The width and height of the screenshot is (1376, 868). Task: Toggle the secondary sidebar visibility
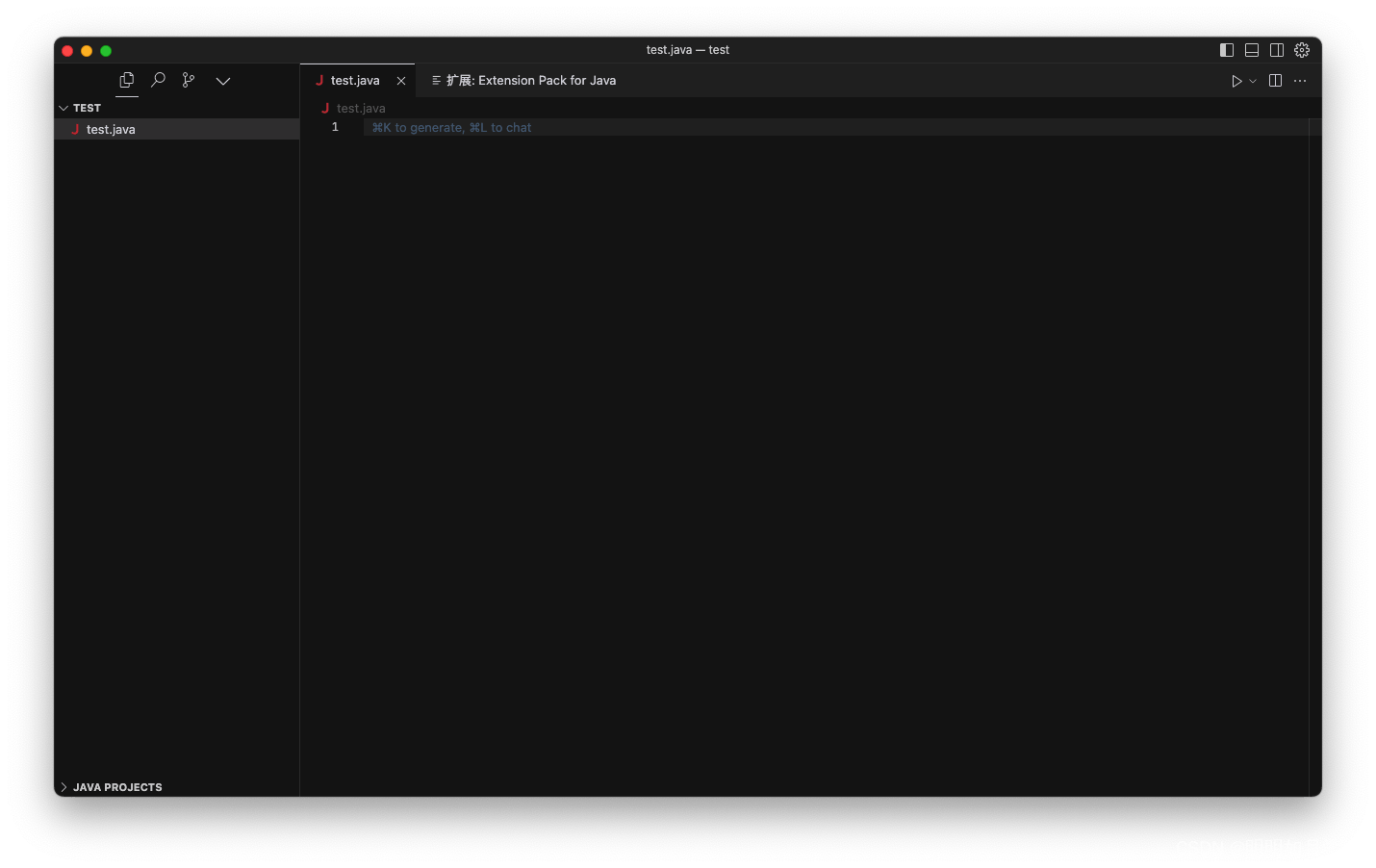1277,50
